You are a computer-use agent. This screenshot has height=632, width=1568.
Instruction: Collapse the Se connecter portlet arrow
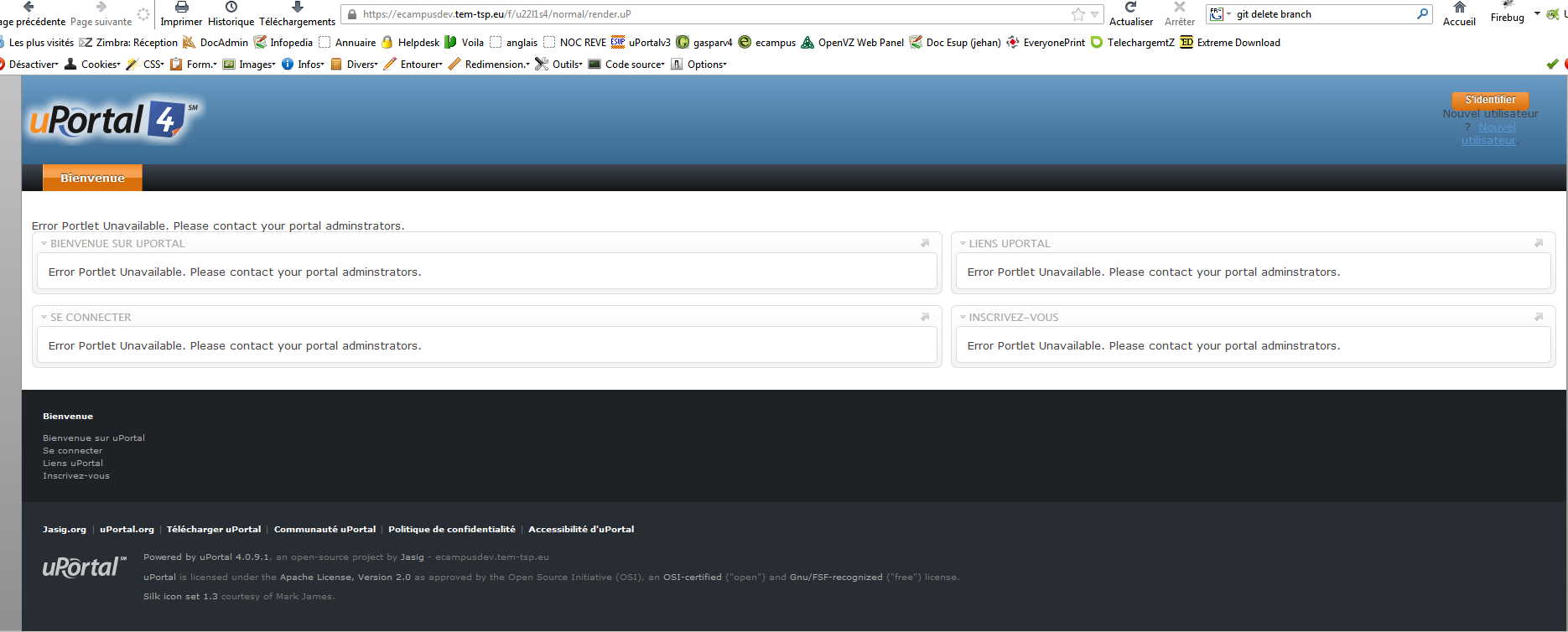(44, 318)
